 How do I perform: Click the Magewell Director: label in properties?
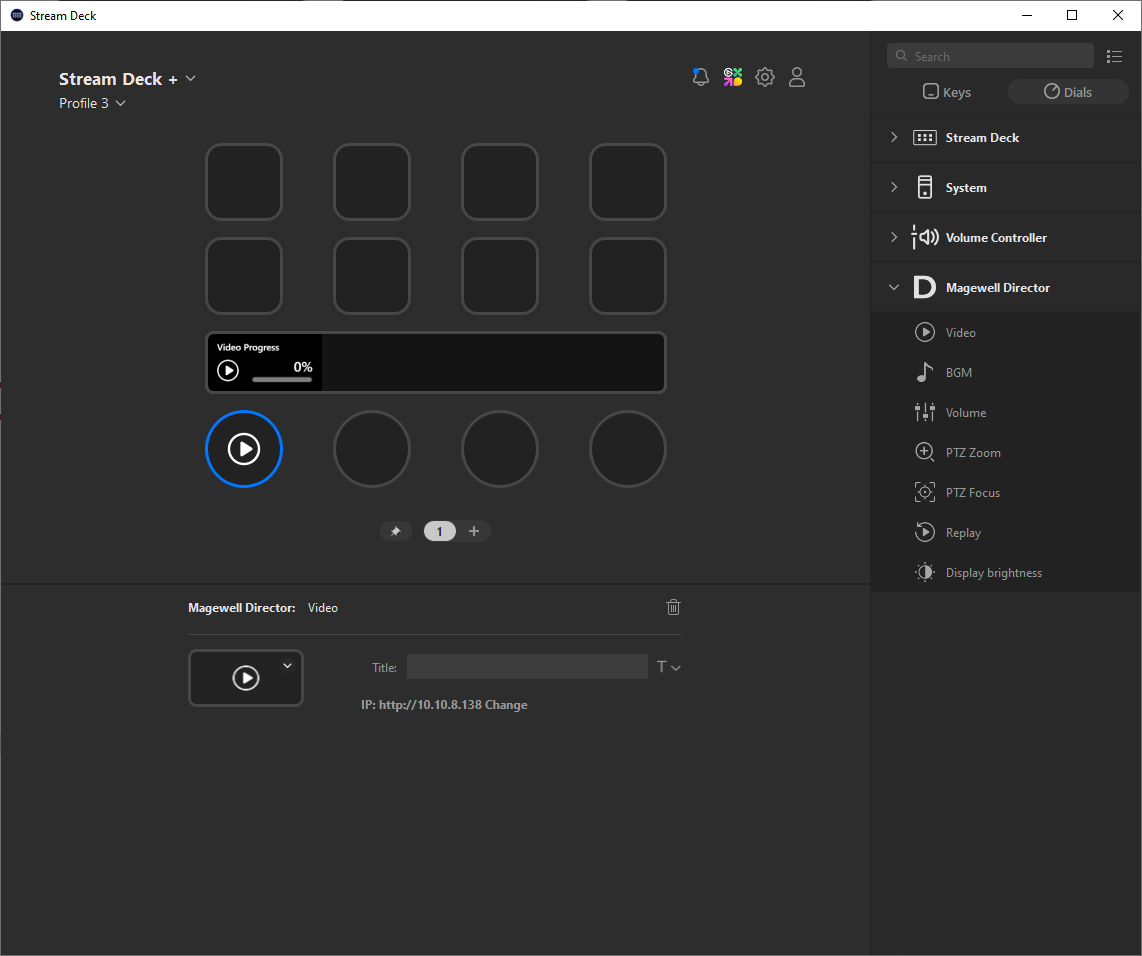pyautogui.click(x=242, y=608)
